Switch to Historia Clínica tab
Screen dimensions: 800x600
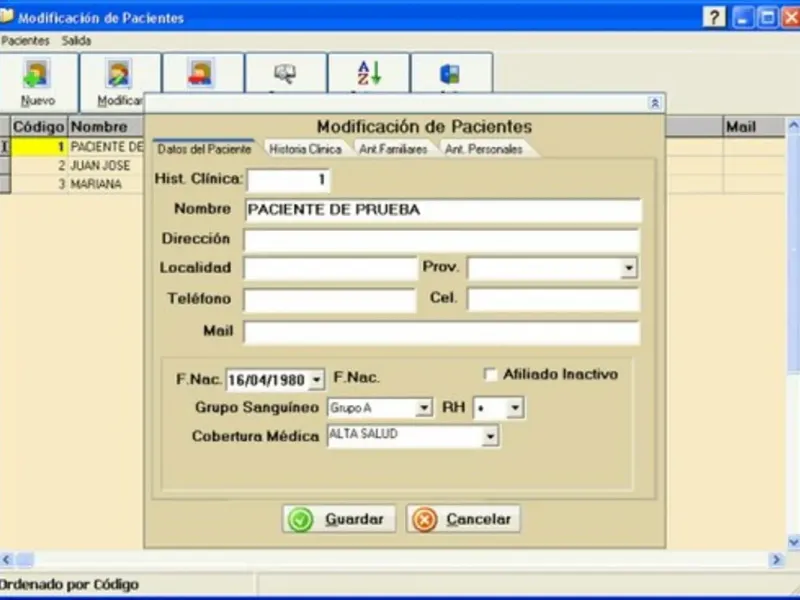[x=305, y=149]
